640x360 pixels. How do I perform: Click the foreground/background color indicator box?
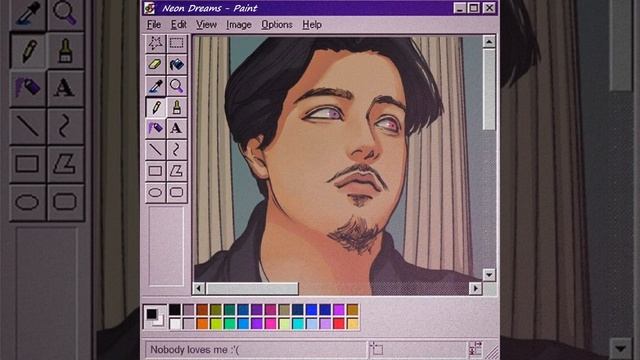click(x=155, y=317)
